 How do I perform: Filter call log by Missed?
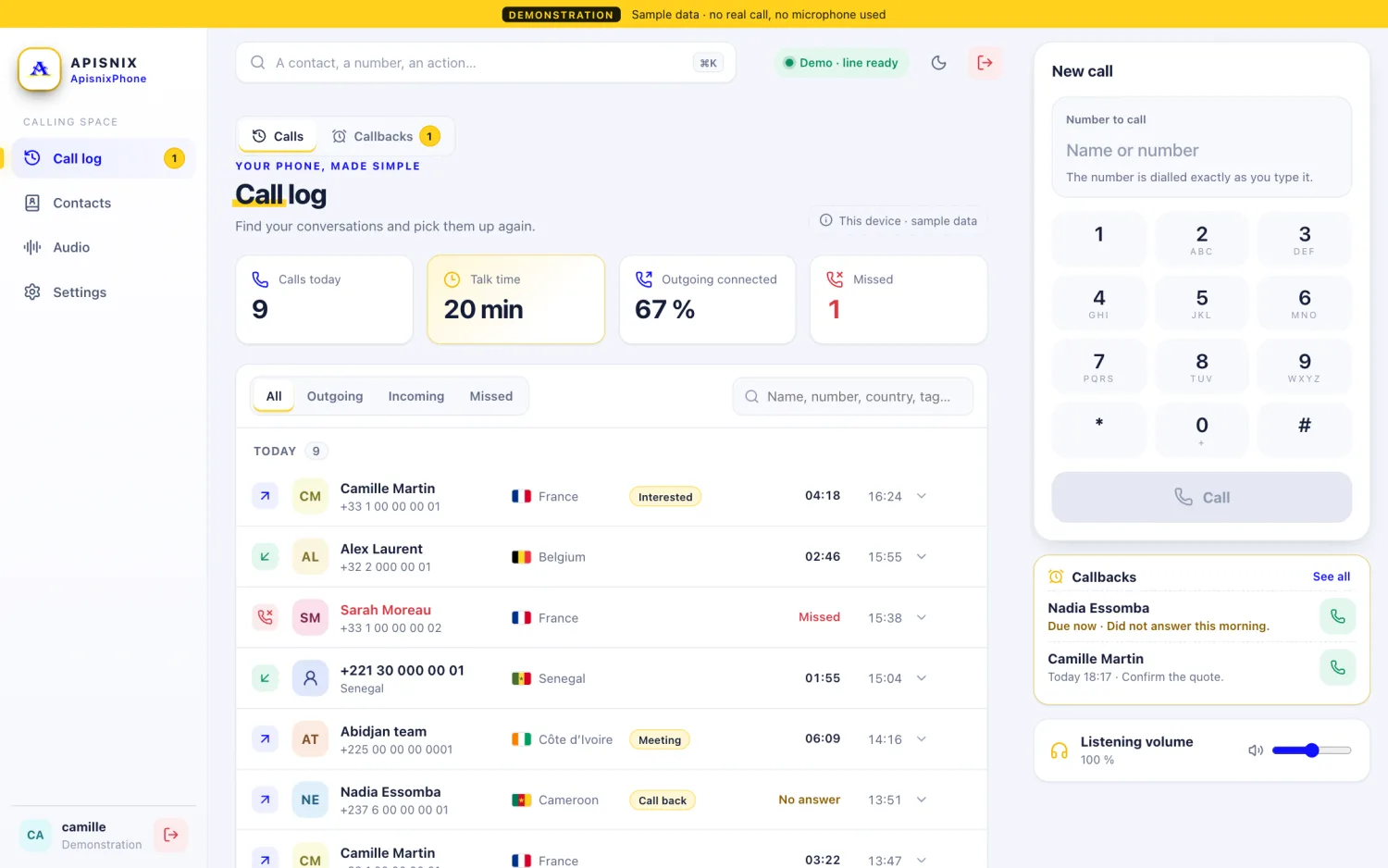pos(491,396)
